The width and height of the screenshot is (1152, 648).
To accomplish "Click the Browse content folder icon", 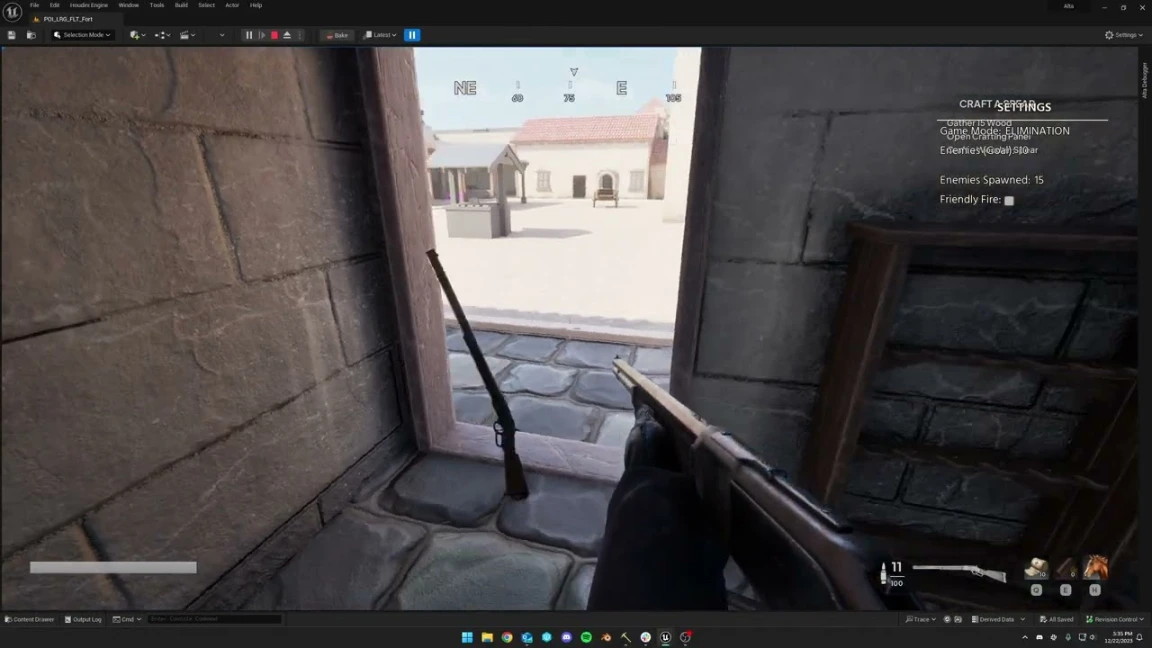I will (x=31, y=35).
